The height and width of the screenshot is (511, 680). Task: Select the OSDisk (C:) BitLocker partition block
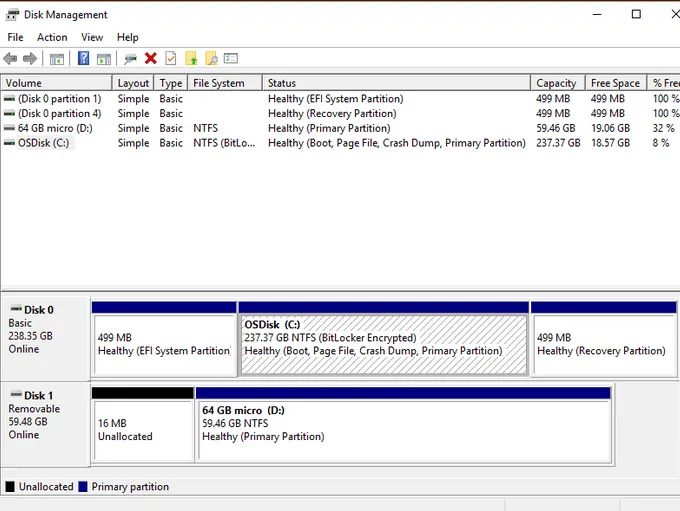384,344
